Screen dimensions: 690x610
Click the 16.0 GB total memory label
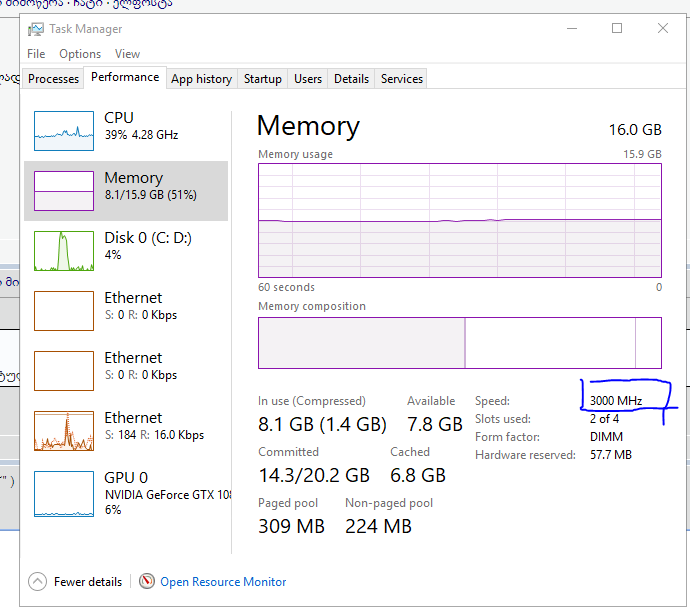(635, 130)
